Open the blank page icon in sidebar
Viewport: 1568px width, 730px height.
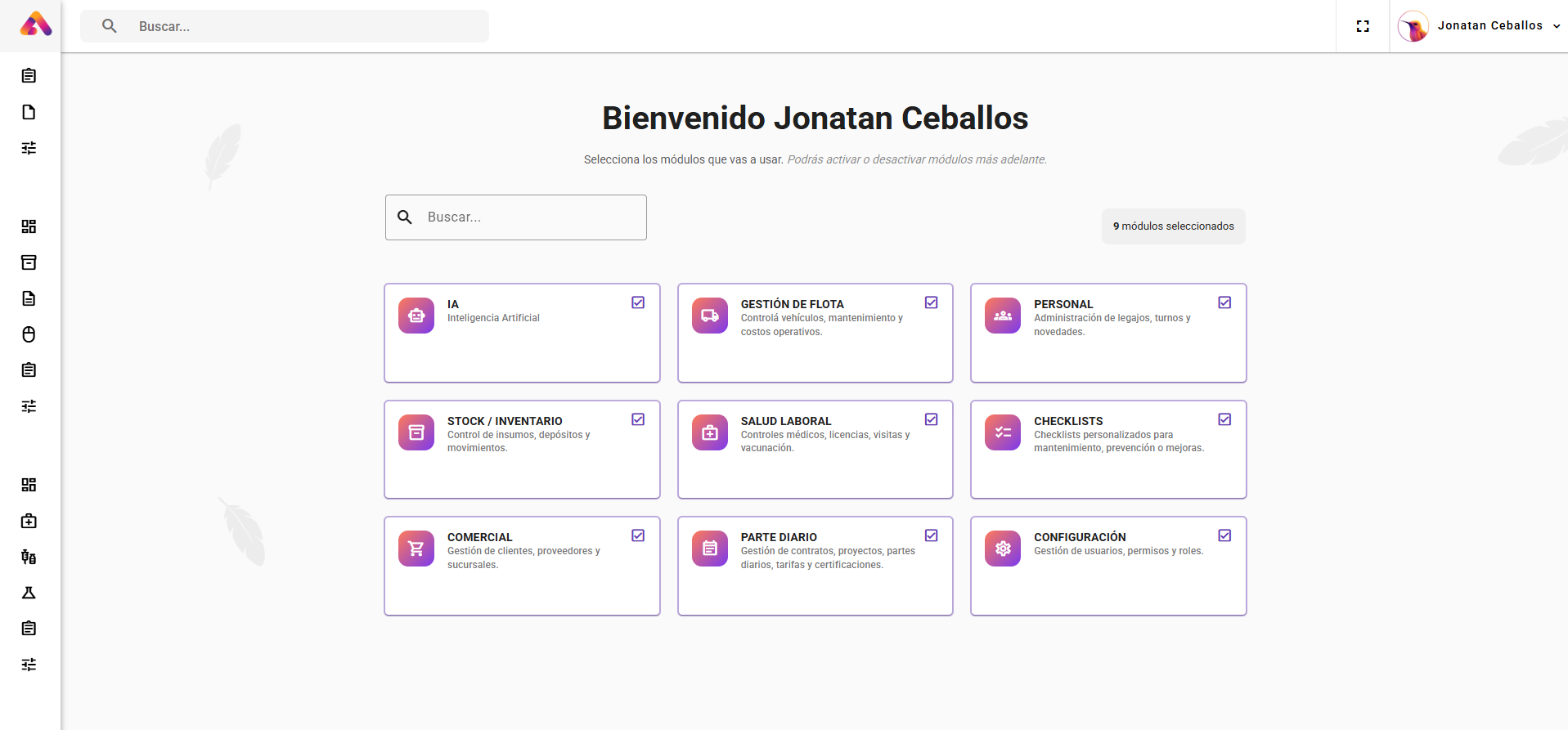[29, 112]
